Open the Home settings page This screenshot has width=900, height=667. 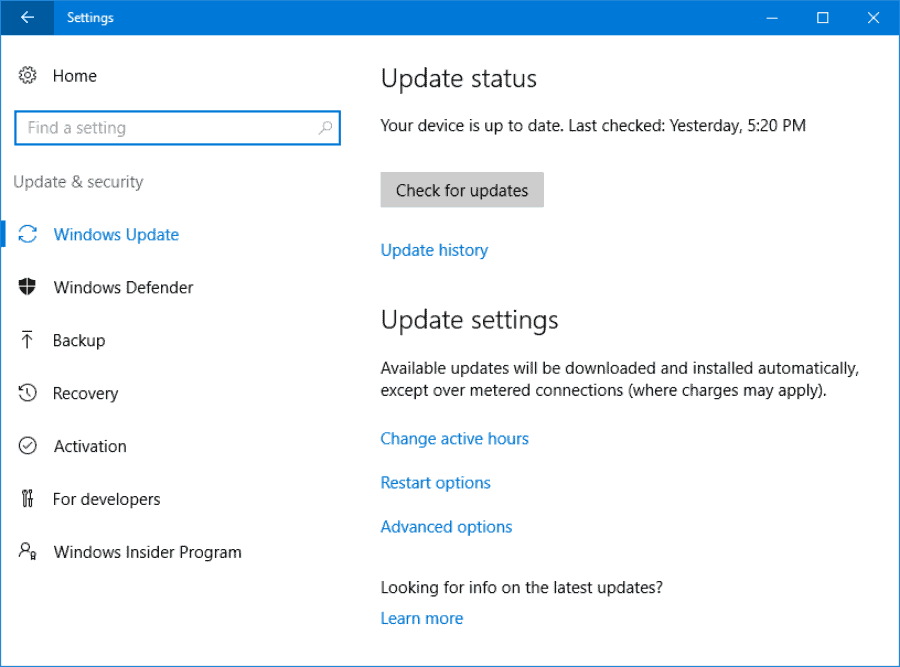(x=75, y=76)
